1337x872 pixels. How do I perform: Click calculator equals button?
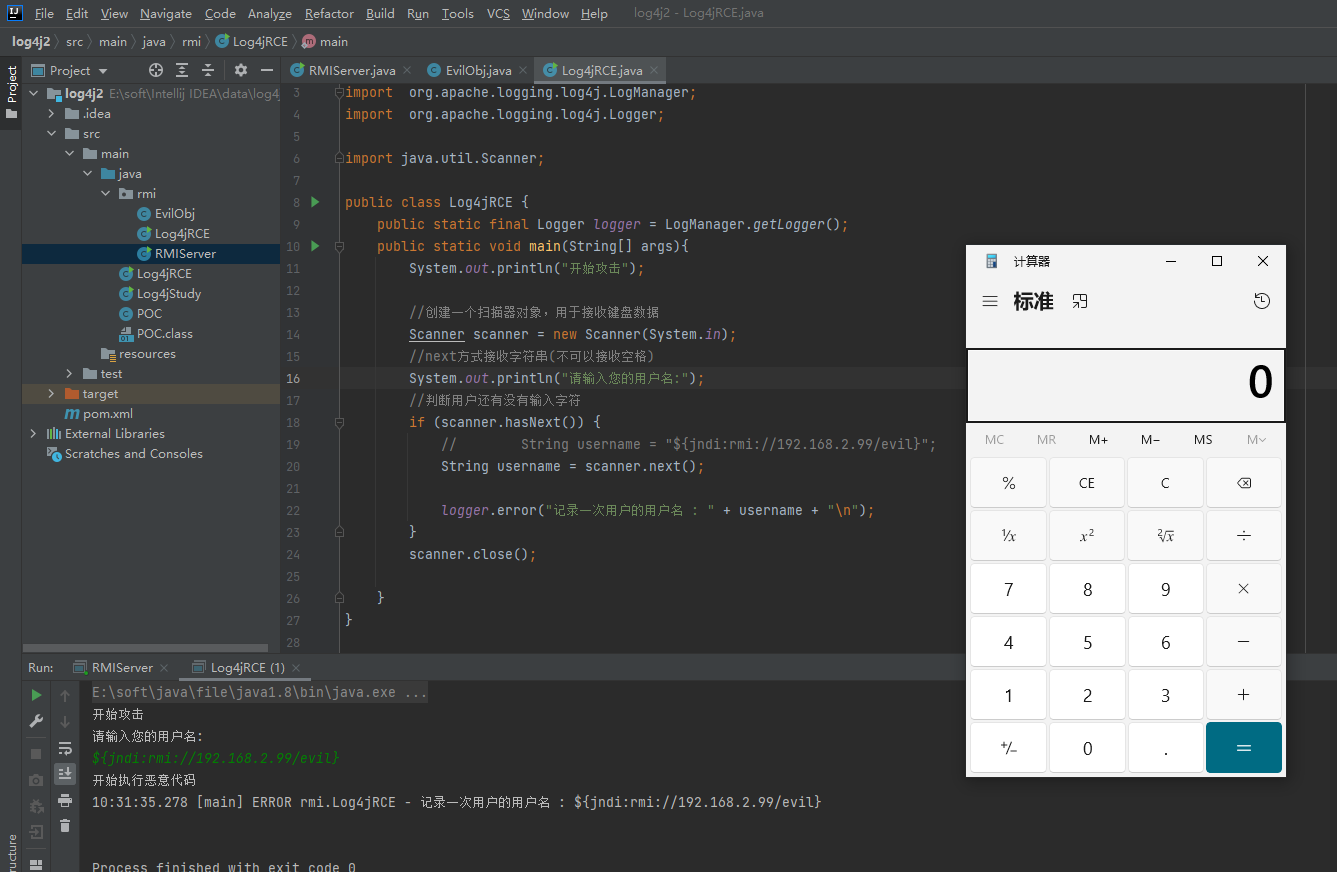tap(1244, 748)
